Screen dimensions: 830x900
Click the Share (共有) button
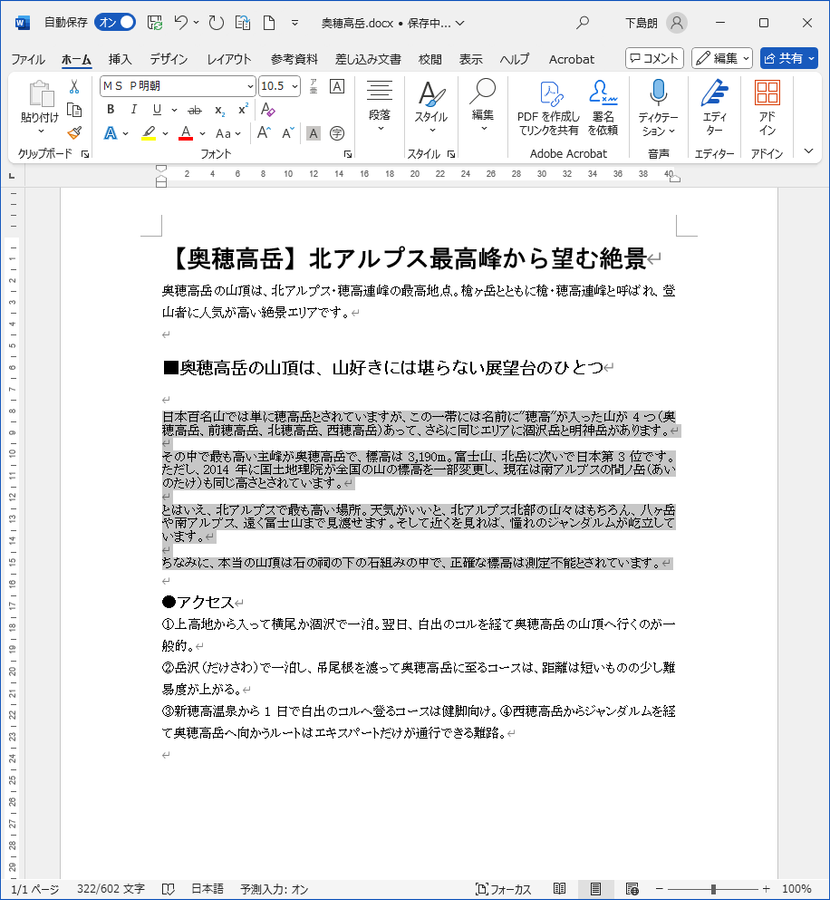[789, 59]
